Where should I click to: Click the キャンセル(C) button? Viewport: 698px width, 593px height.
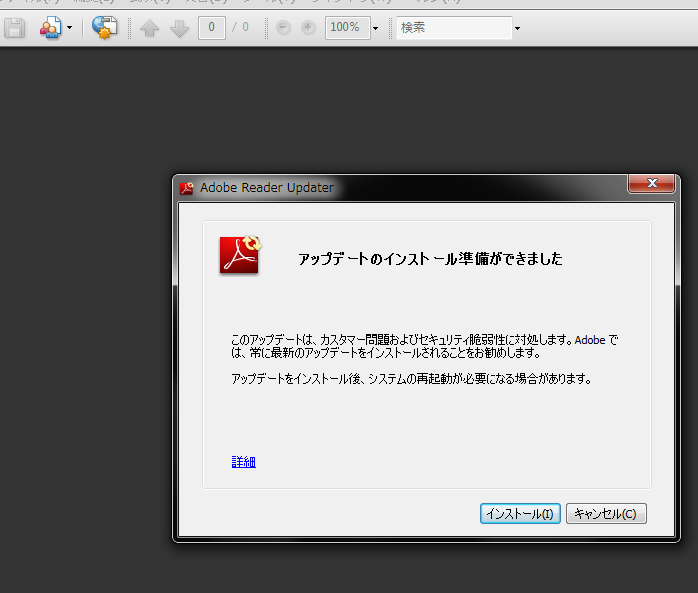[606, 514]
